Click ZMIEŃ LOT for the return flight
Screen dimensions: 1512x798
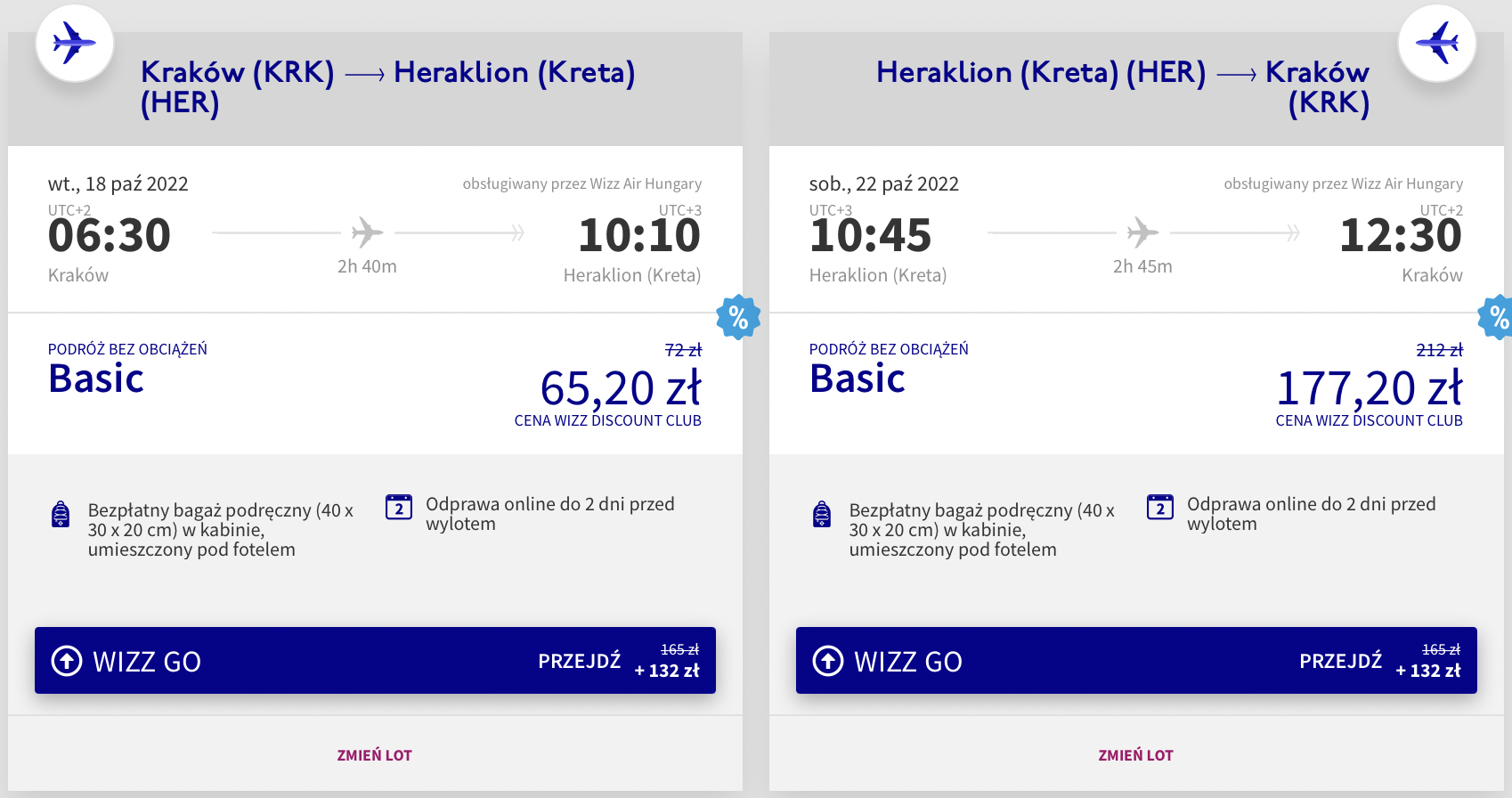(1135, 755)
